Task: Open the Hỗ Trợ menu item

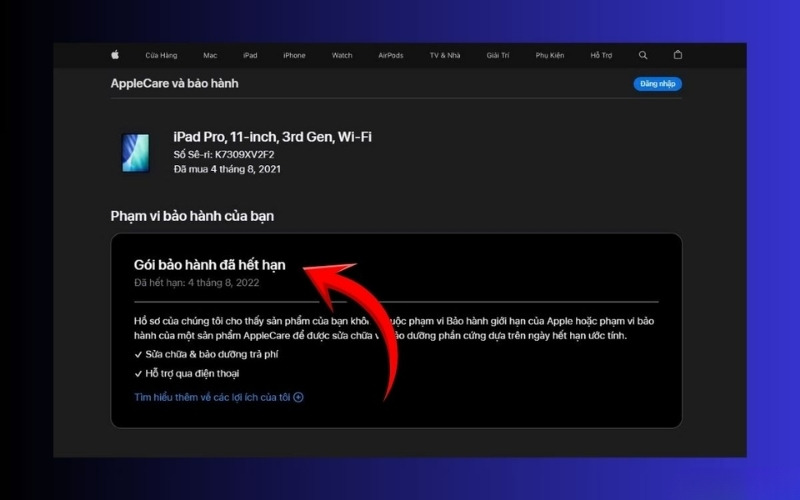Action: click(602, 55)
